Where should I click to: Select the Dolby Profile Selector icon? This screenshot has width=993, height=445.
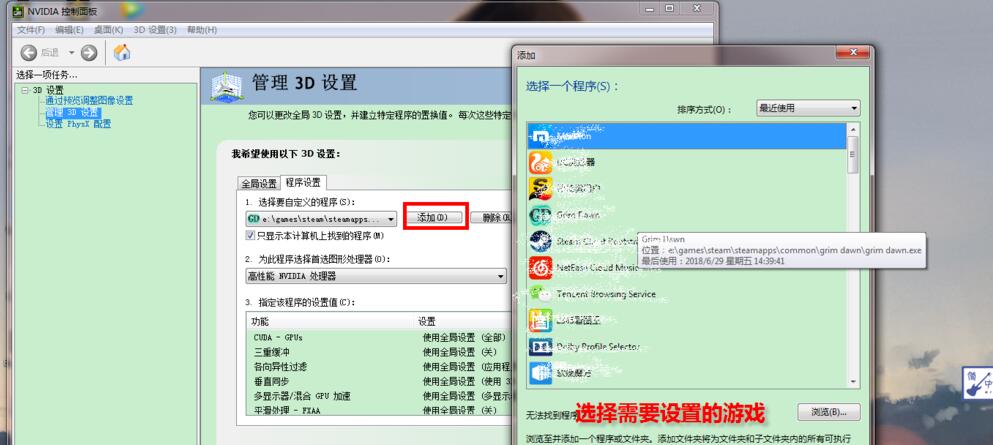(540, 346)
